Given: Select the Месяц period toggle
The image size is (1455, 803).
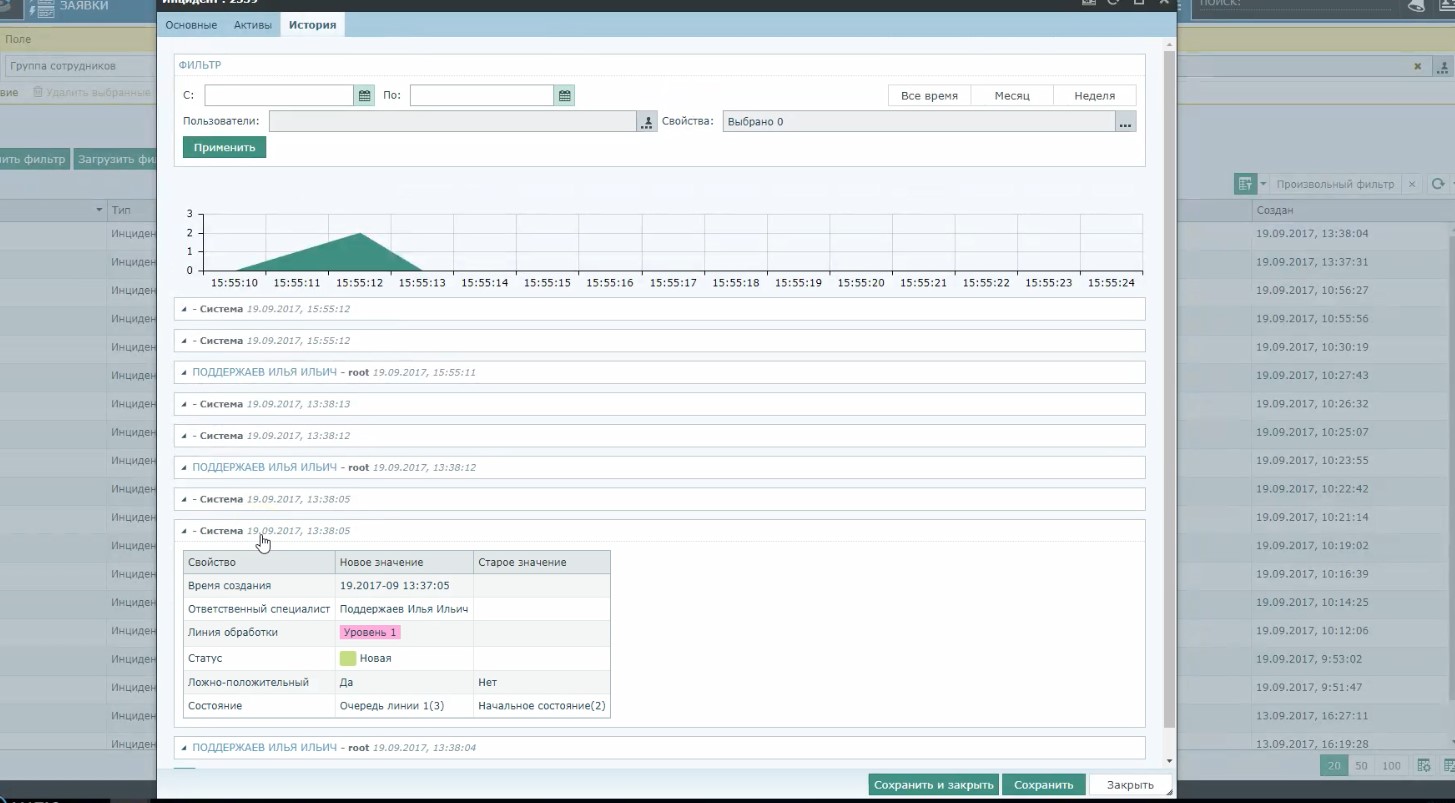Looking at the screenshot, I should pyautogui.click(x=1012, y=96).
